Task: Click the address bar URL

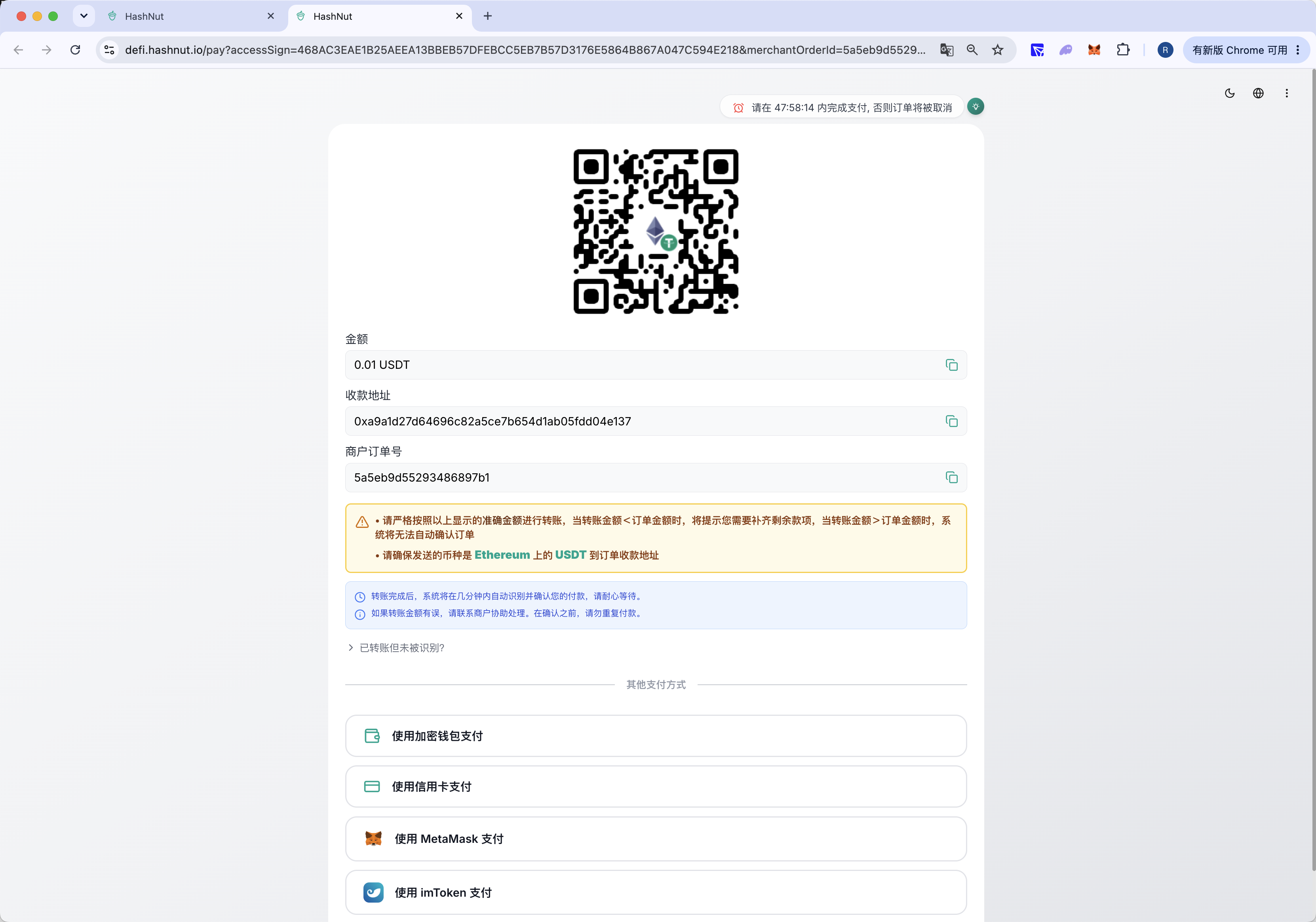Action: (525, 50)
